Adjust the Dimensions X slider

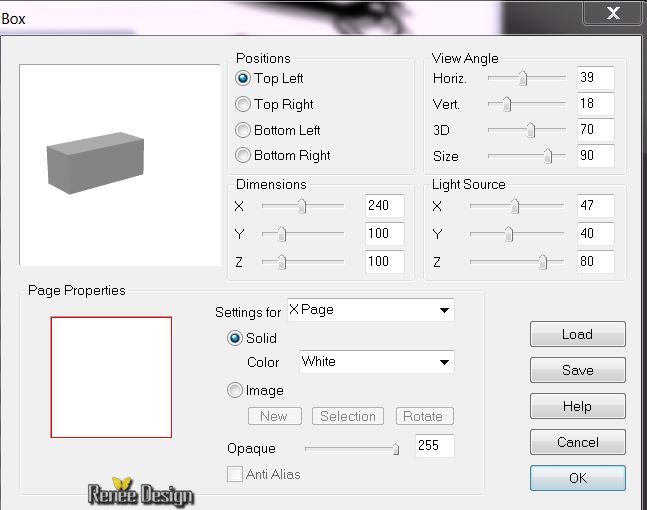(303, 205)
